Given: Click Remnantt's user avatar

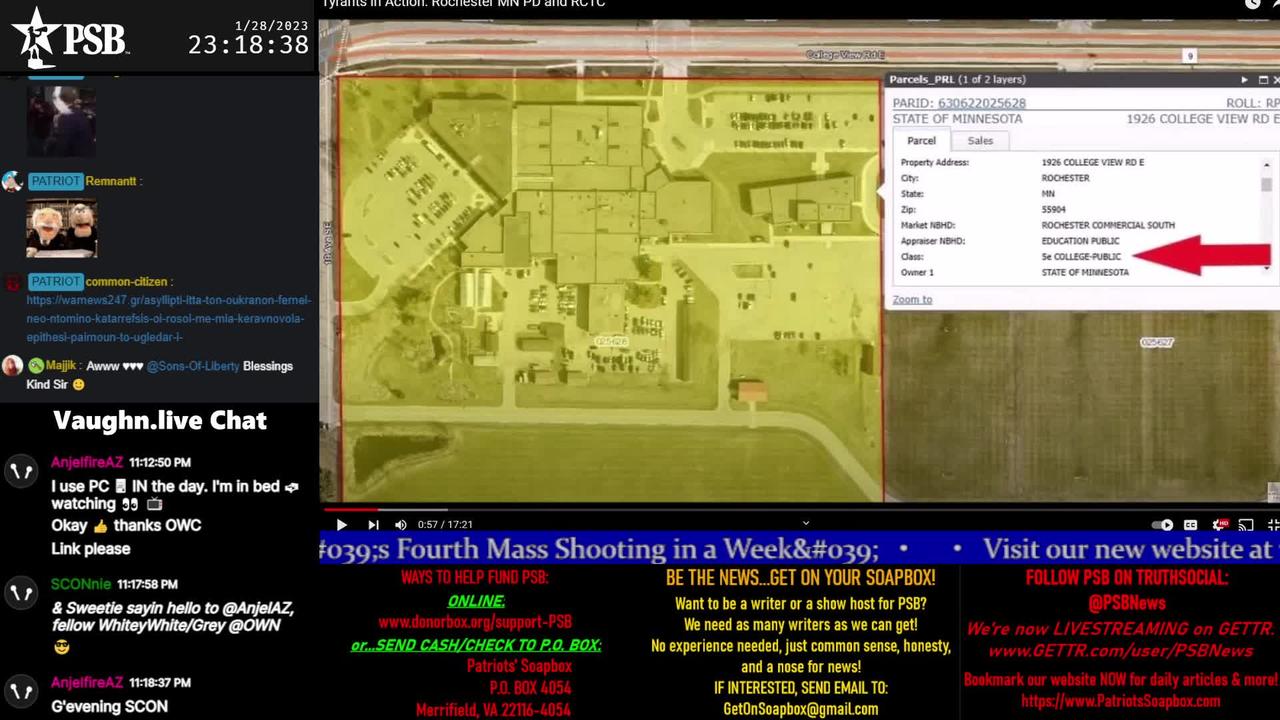Looking at the screenshot, I should (x=12, y=181).
